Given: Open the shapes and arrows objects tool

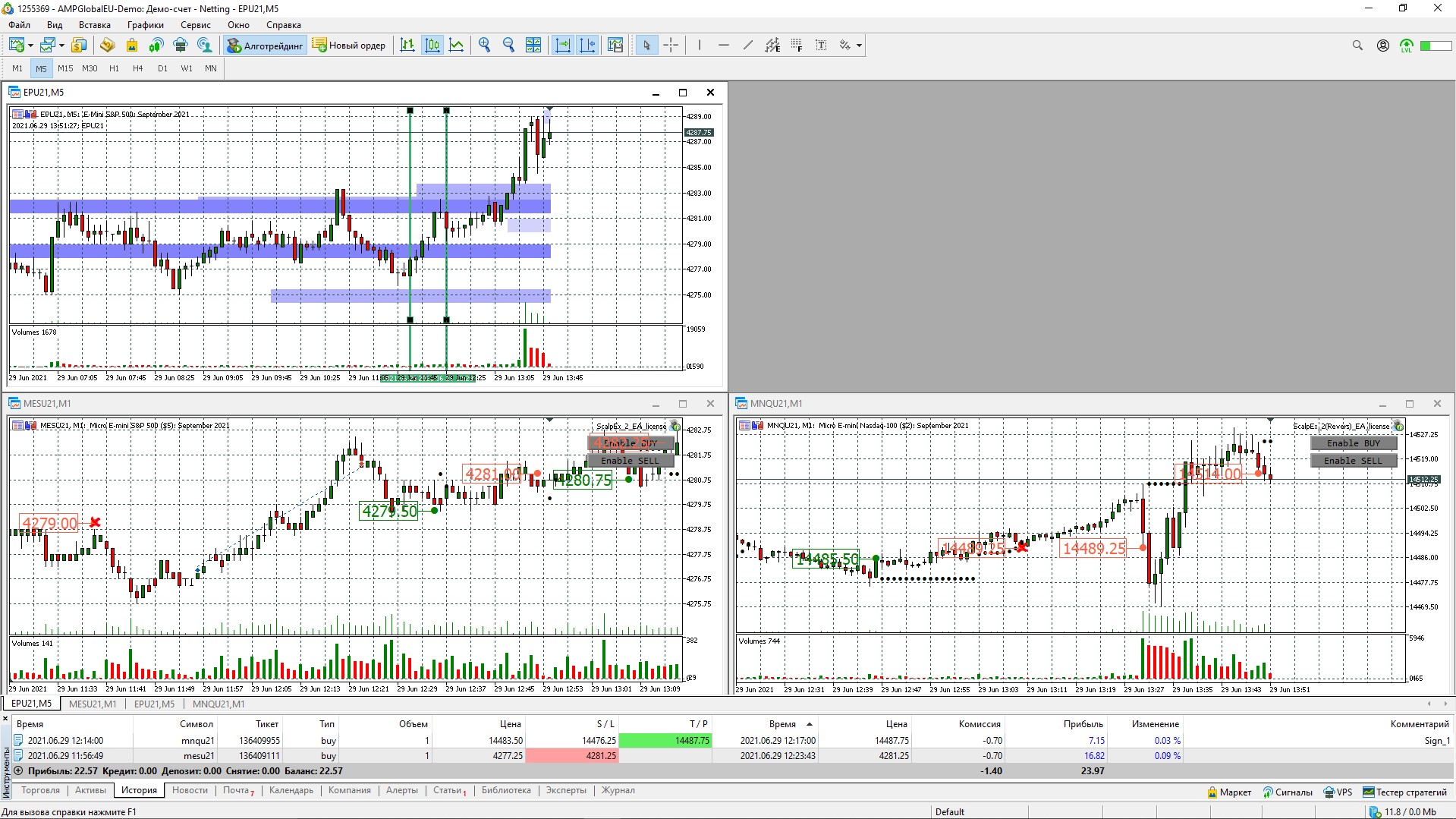Looking at the screenshot, I should click(x=845, y=46).
